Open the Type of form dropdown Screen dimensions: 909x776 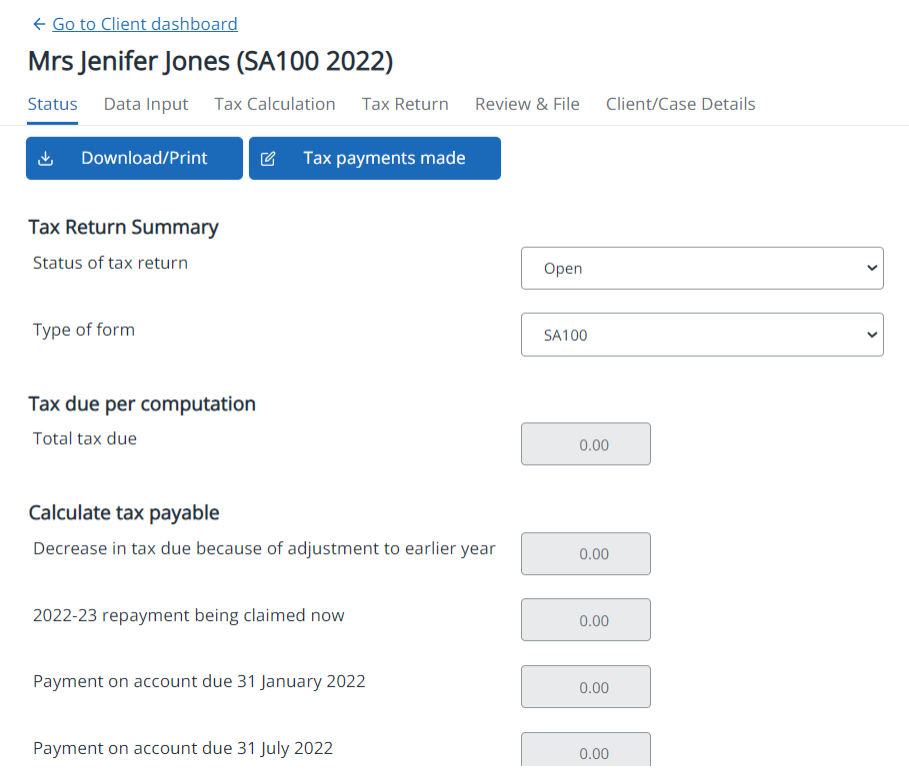click(x=702, y=335)
